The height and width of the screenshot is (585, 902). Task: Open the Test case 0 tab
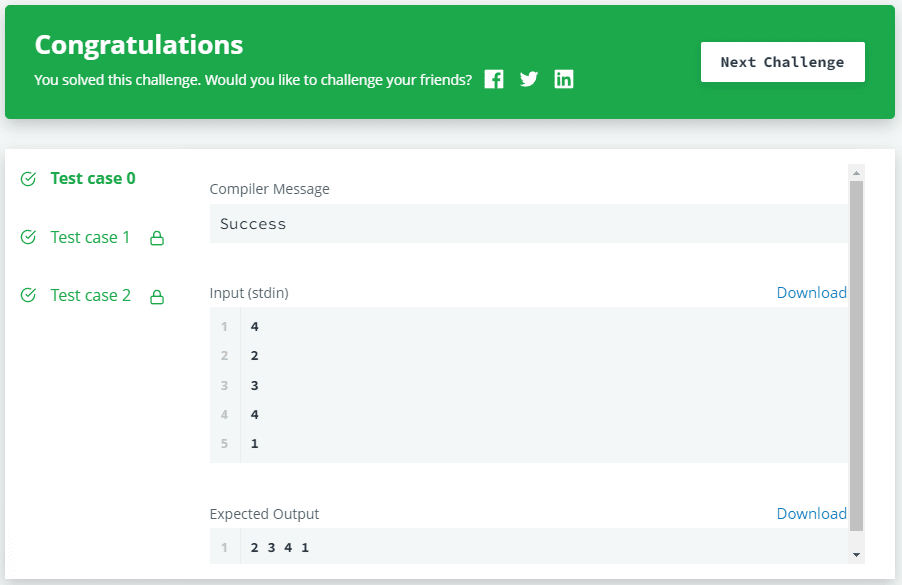93,179
